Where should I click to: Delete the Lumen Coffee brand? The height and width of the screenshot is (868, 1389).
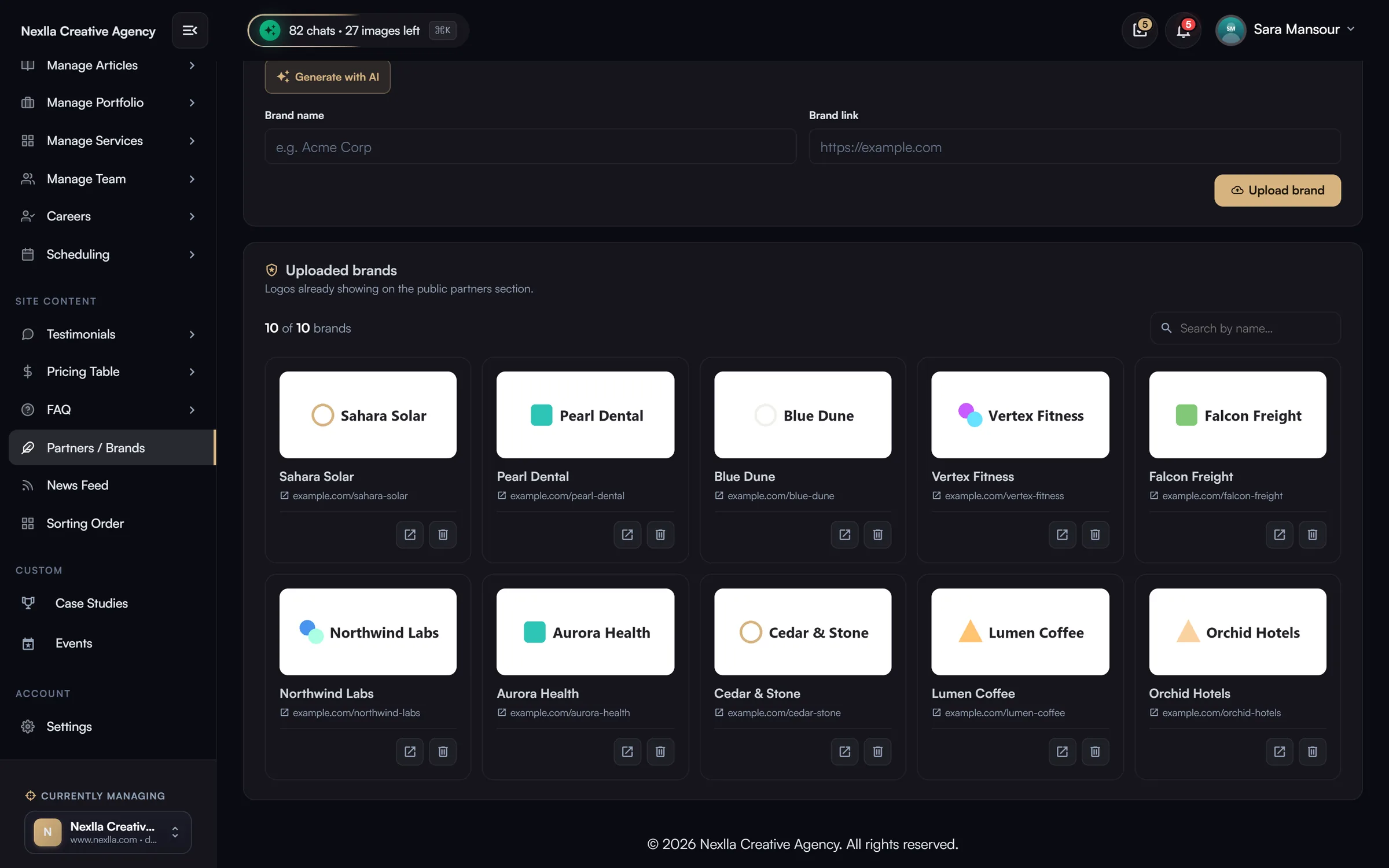click(x=1095, y=751)
